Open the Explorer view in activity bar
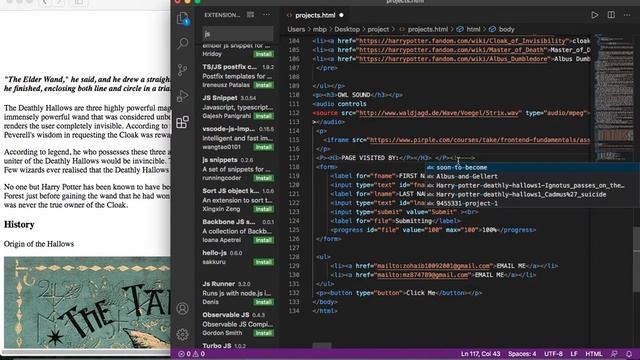The width and height of the screenshot is (640, 360). tap(182, 18)
